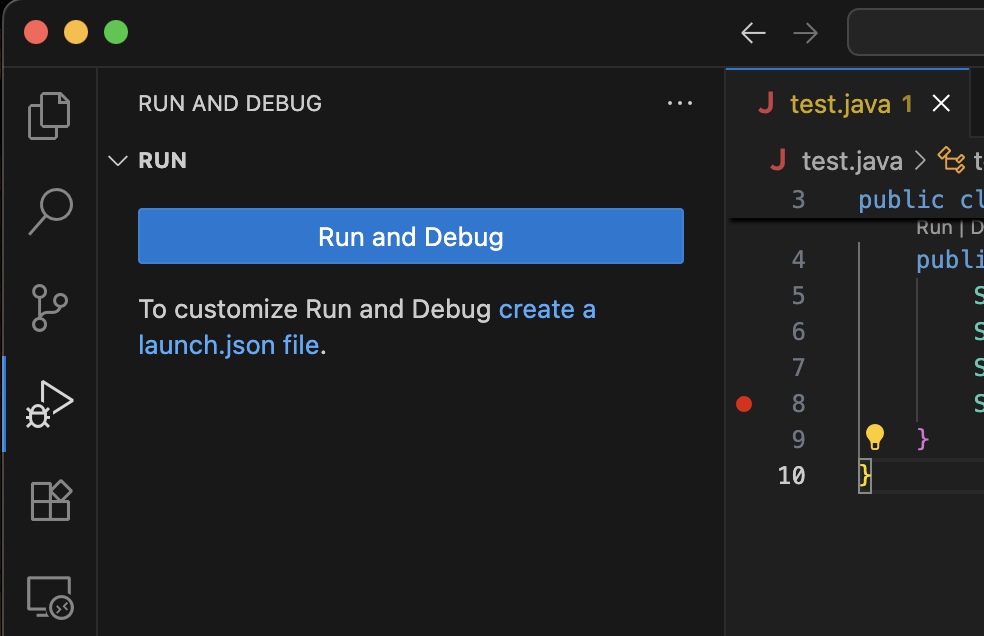The width and height of the screenshot is (984, 636).
Task: Open Run and Debug more actions menu
Action: pyautogui.click(x=679, y=103)
